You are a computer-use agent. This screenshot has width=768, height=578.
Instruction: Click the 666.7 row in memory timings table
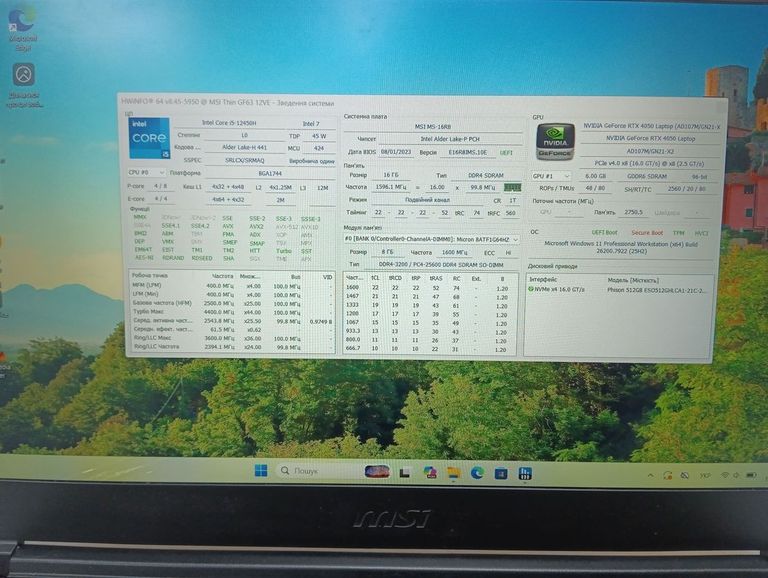tap(429, 349)
